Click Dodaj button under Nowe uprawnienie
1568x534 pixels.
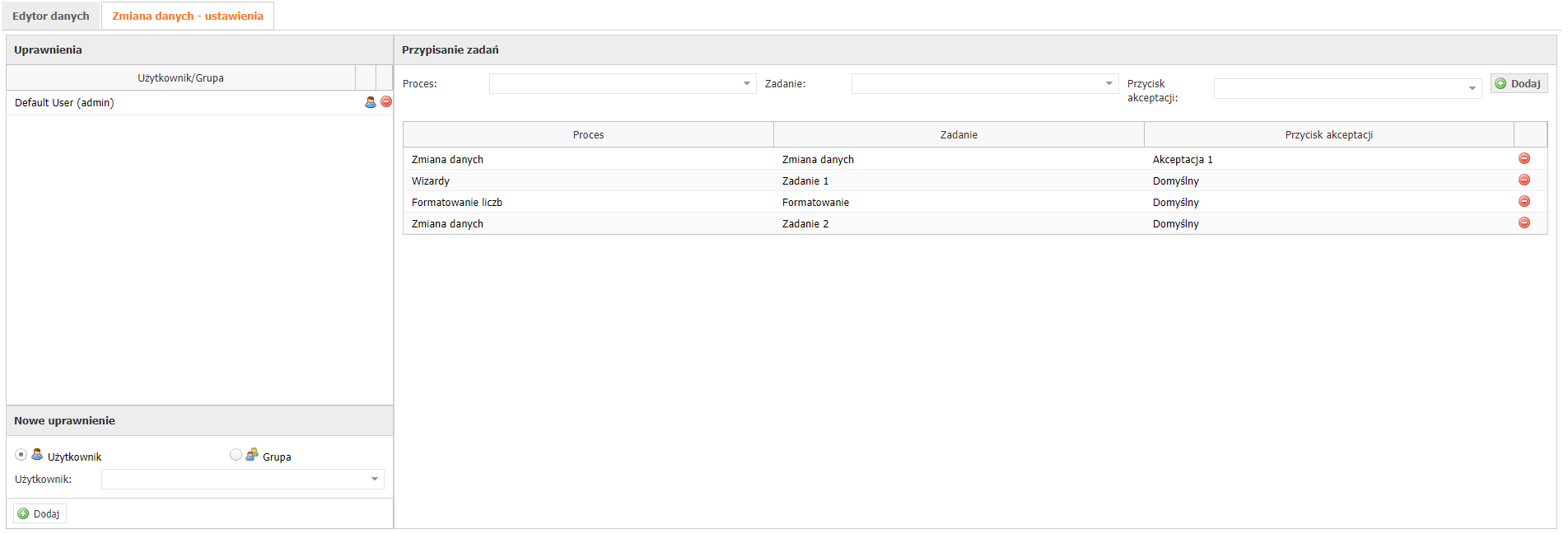pos(40,514)
